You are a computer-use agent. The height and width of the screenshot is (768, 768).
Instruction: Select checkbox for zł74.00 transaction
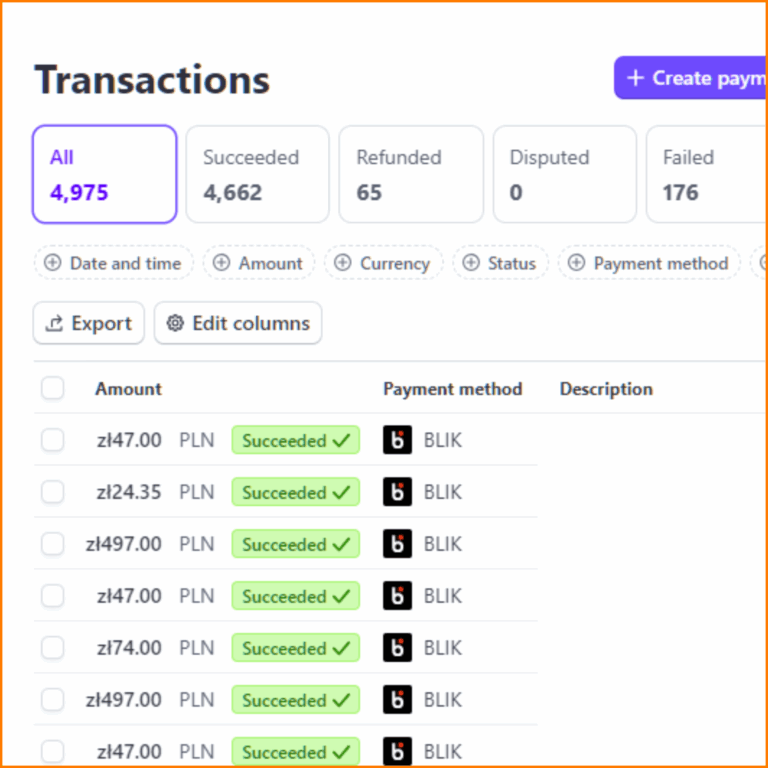click(x=52, y=648)
